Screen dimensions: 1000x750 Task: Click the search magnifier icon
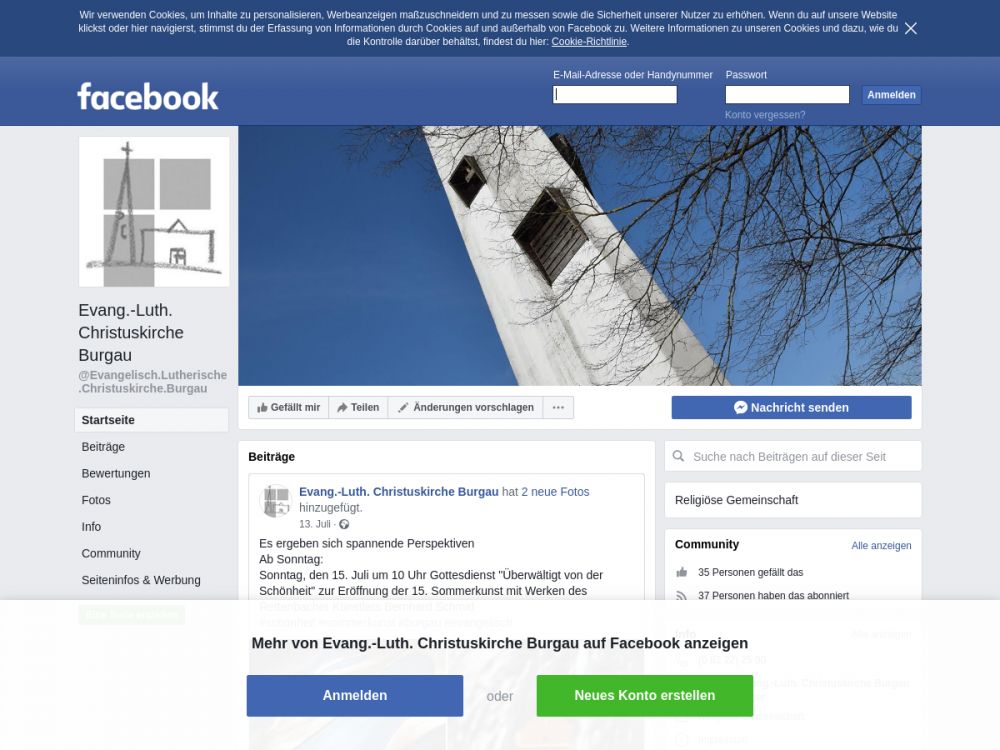point(679,456)
